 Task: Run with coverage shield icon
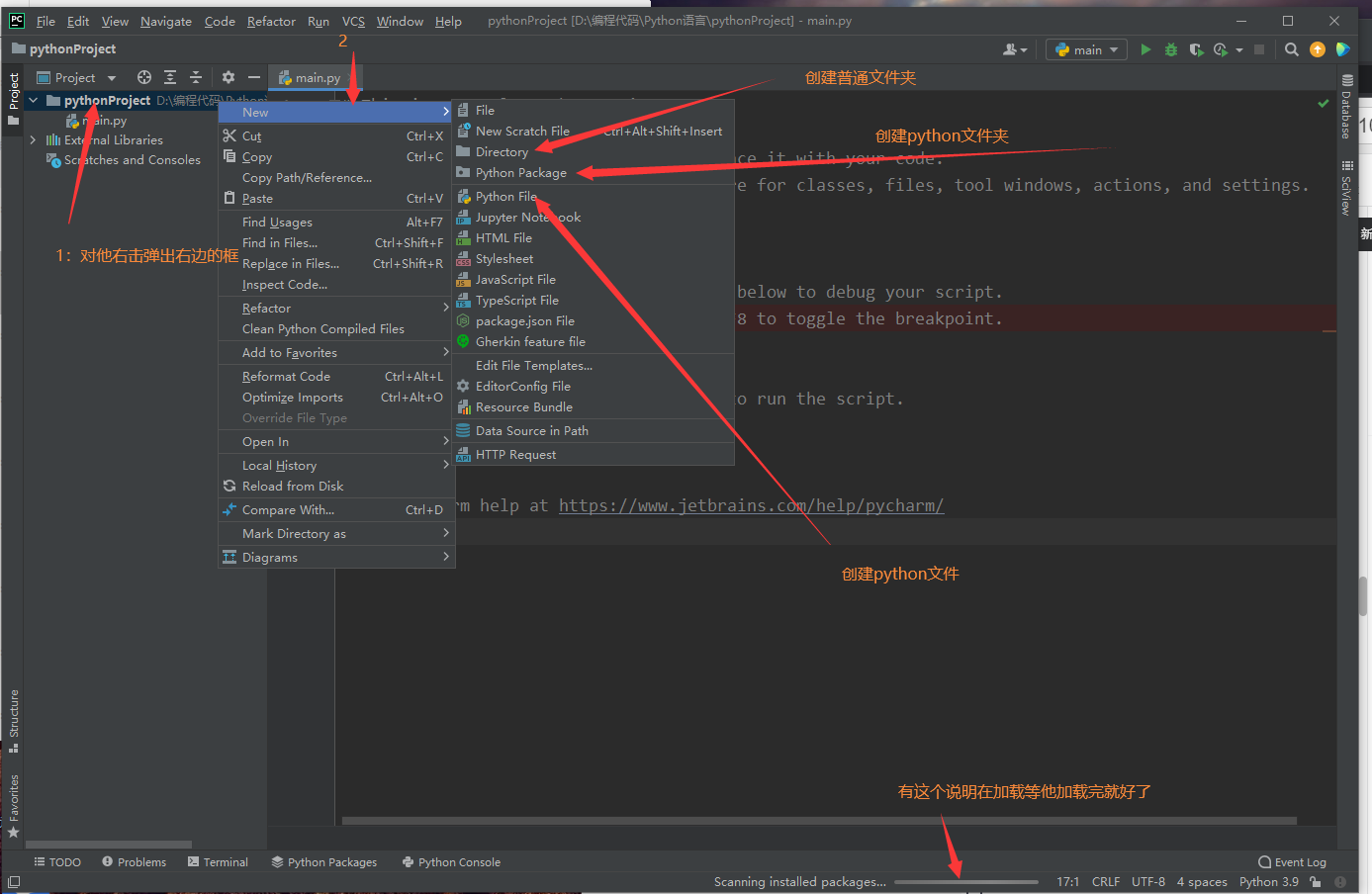click(x=1196, y=49)
